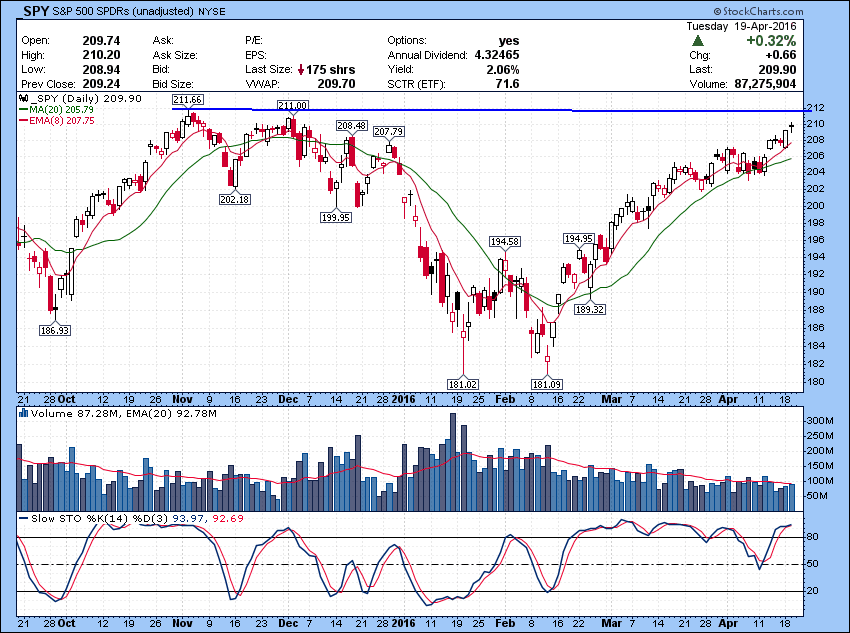Viewport: 850px width, 633px height.
Task: Click the Options value yes
Action: click(x=509, y=41)
